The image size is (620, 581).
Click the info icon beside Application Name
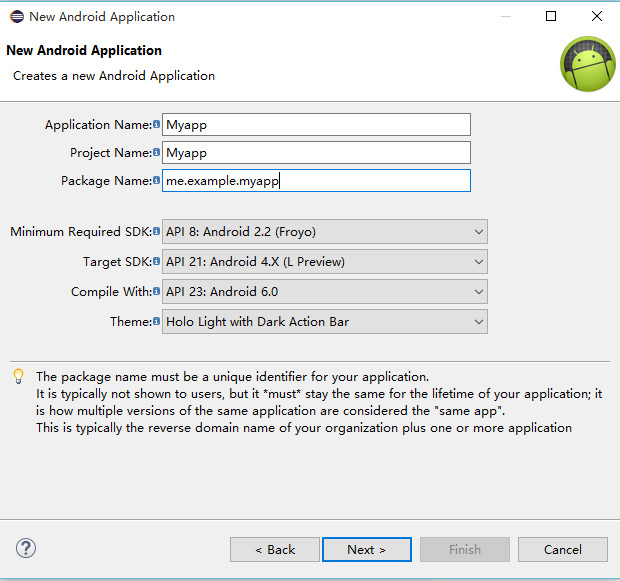(157, 124)
